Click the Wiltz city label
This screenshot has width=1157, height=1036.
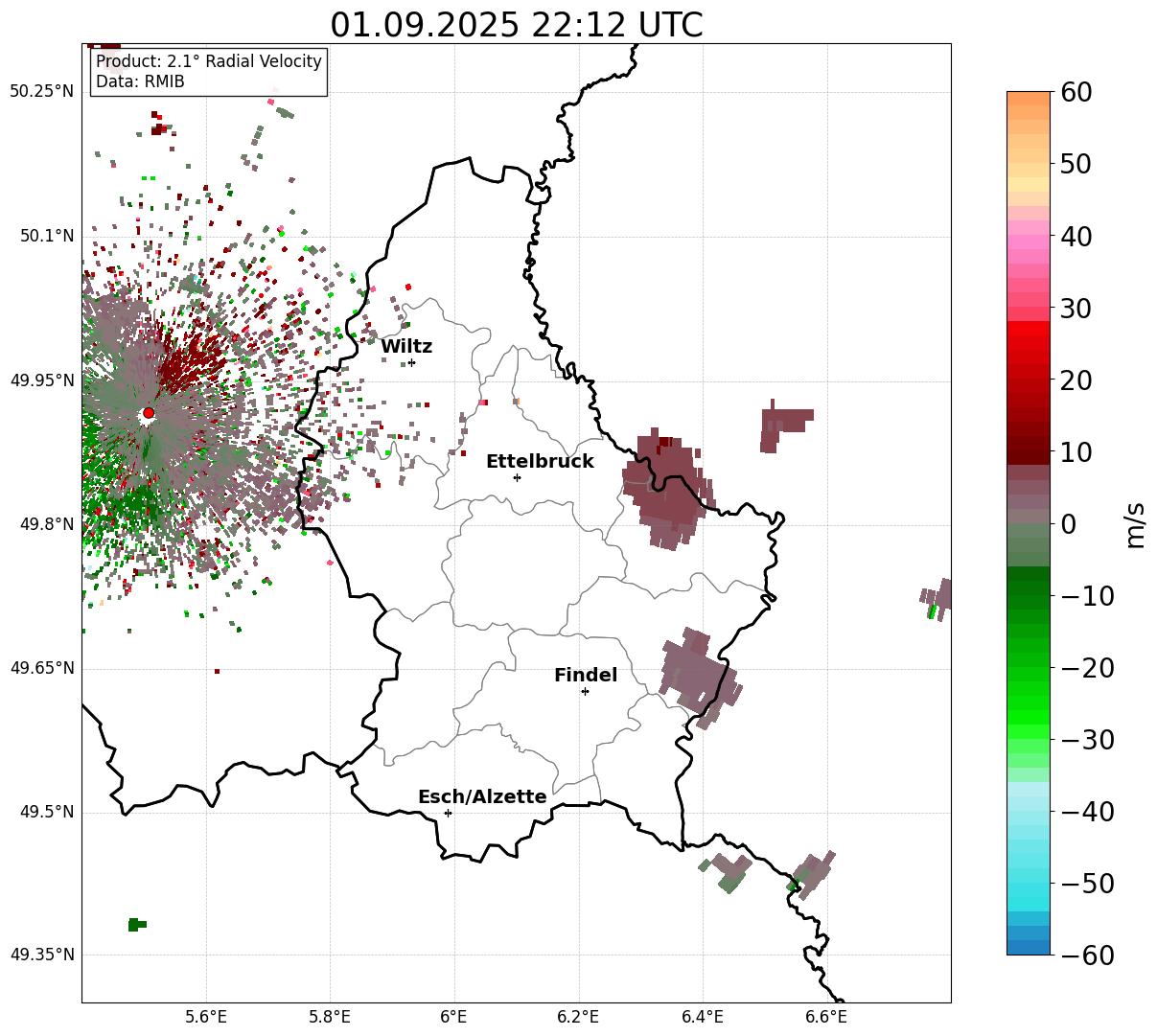point(406,347)
